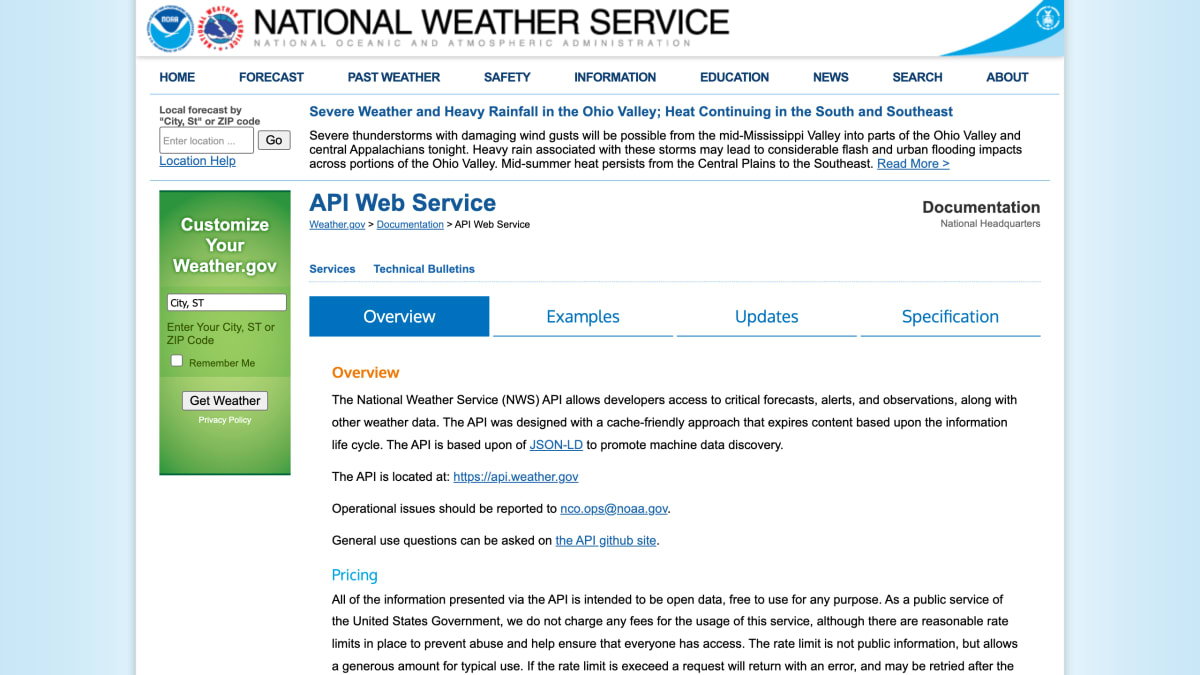Image resolution: width=1200 pixels, height=675 pixels.
Task: Open the Severe Weather headline link
Action: click(631, 112)
